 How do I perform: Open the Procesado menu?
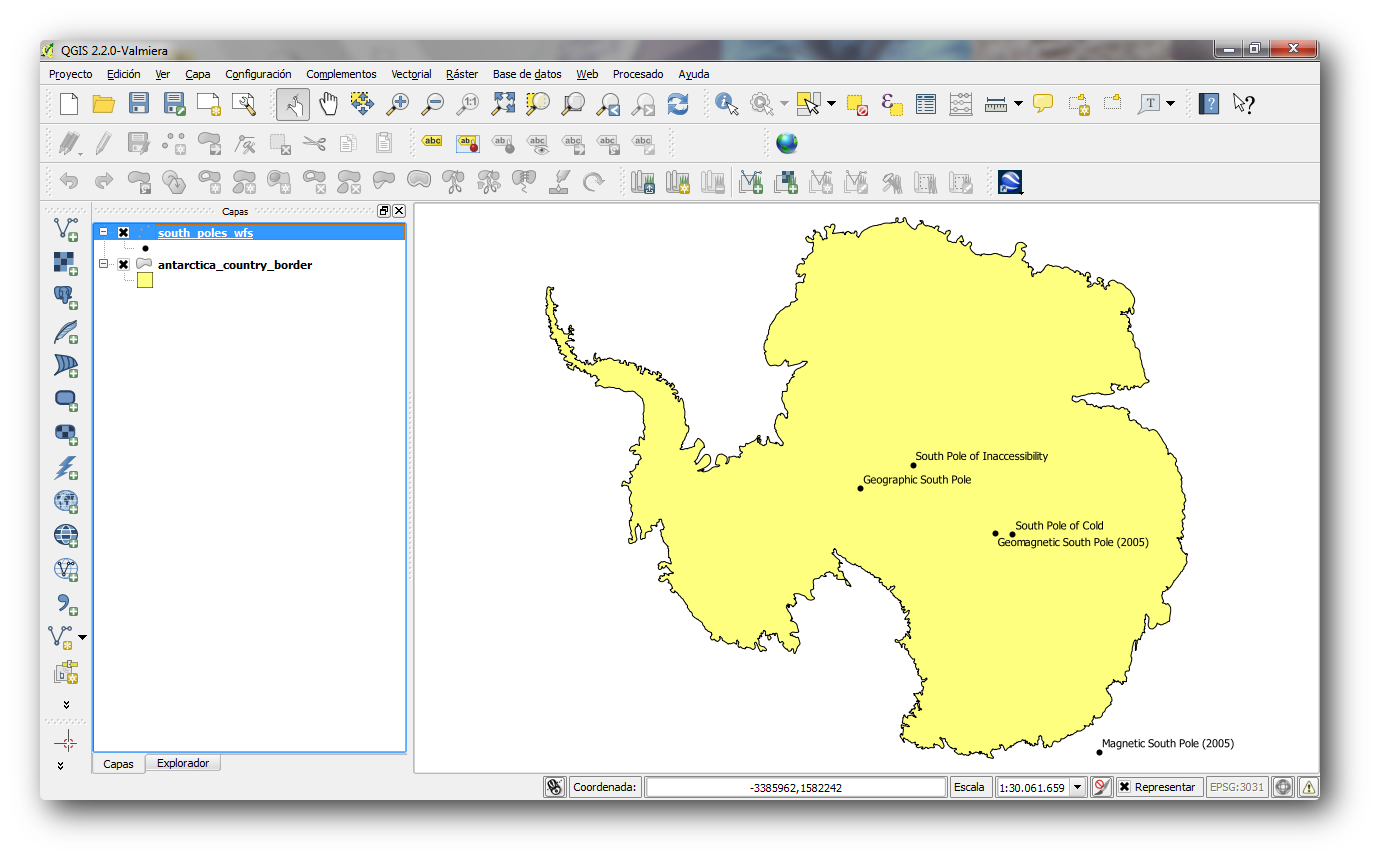click(638, 74)
